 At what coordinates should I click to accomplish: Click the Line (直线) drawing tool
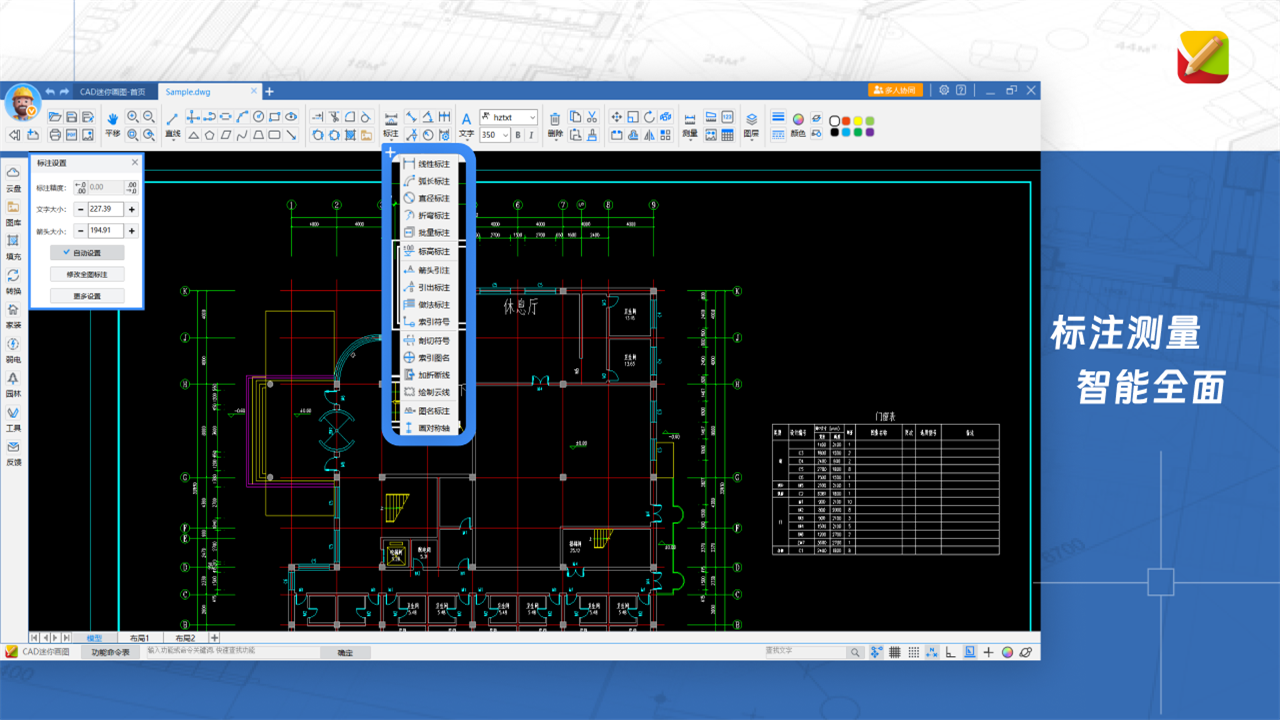(x=172, y=122)
